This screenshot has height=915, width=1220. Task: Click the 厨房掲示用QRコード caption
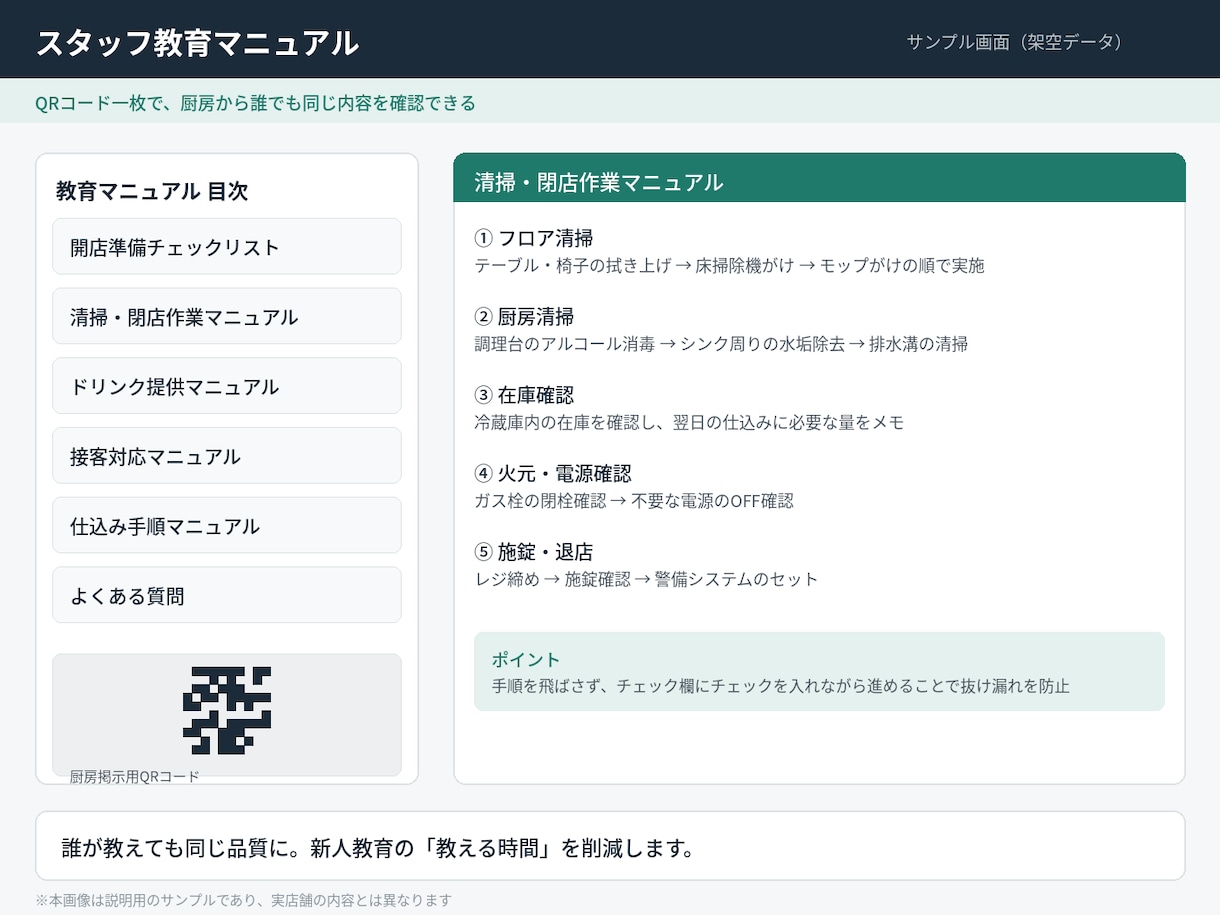click(135, 777)
